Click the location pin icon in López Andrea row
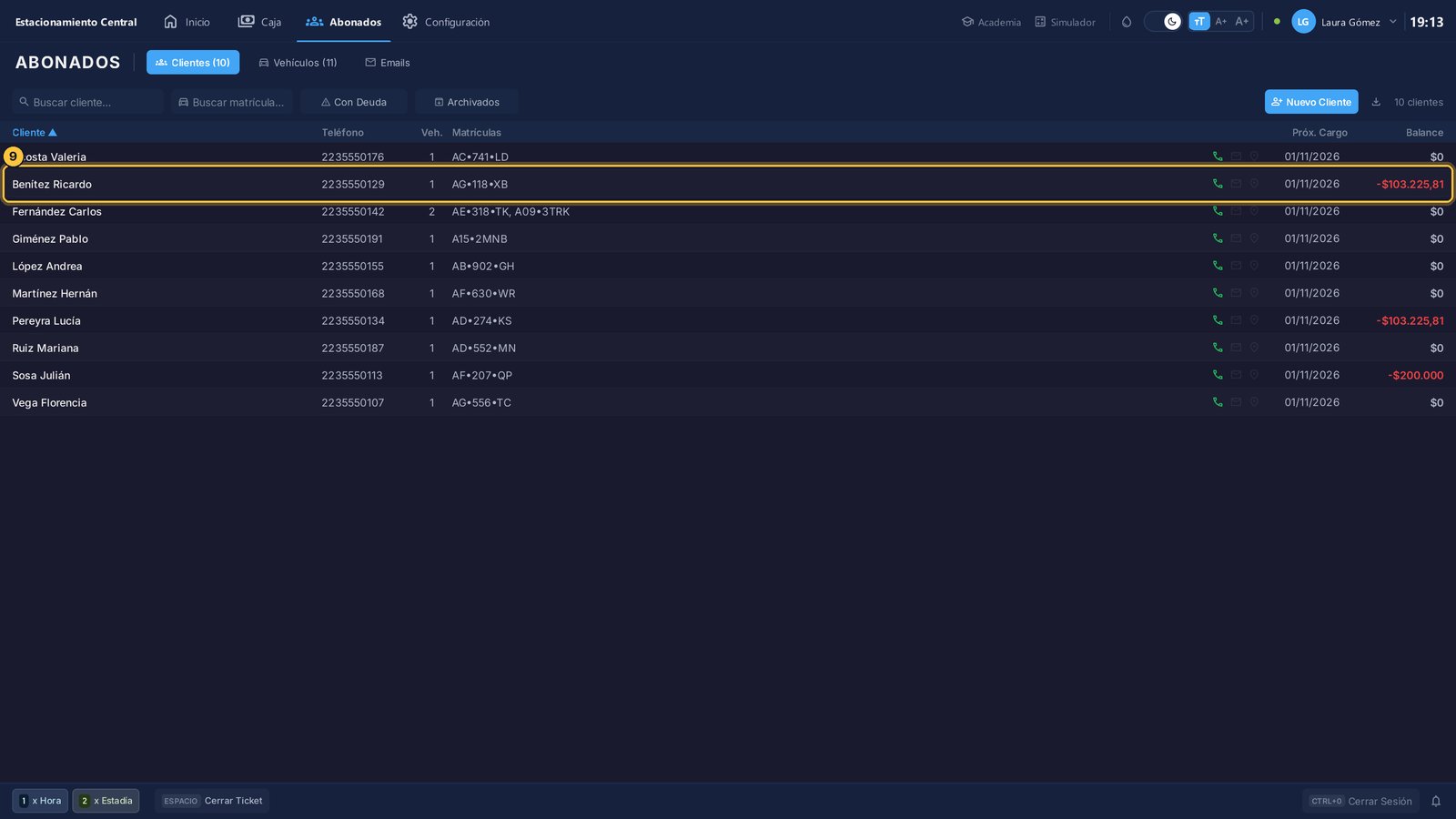The height and width of the screenshot is (819, 1456). click(1254, 266)
